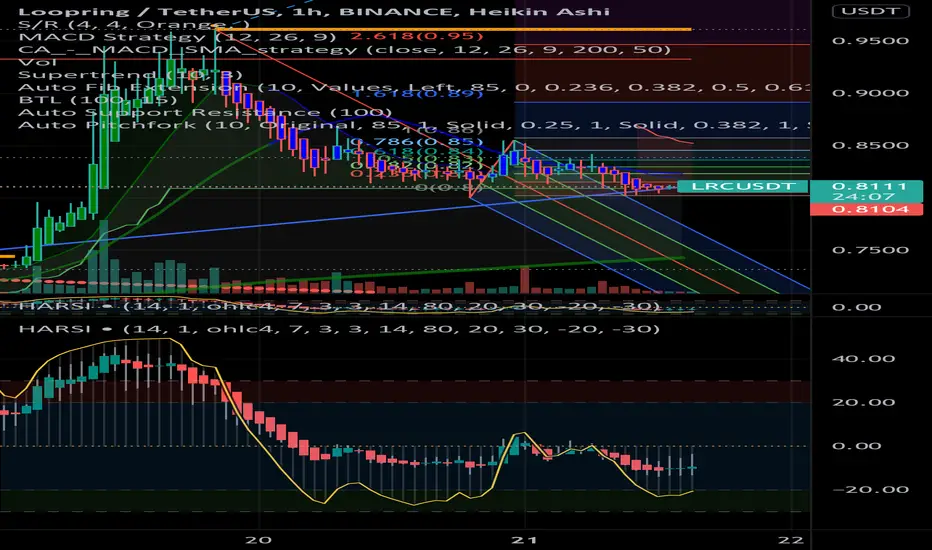Select the MACD Strategy (12, 26, 9) legend
Viewport: 932px width, 550px height.
177,37
